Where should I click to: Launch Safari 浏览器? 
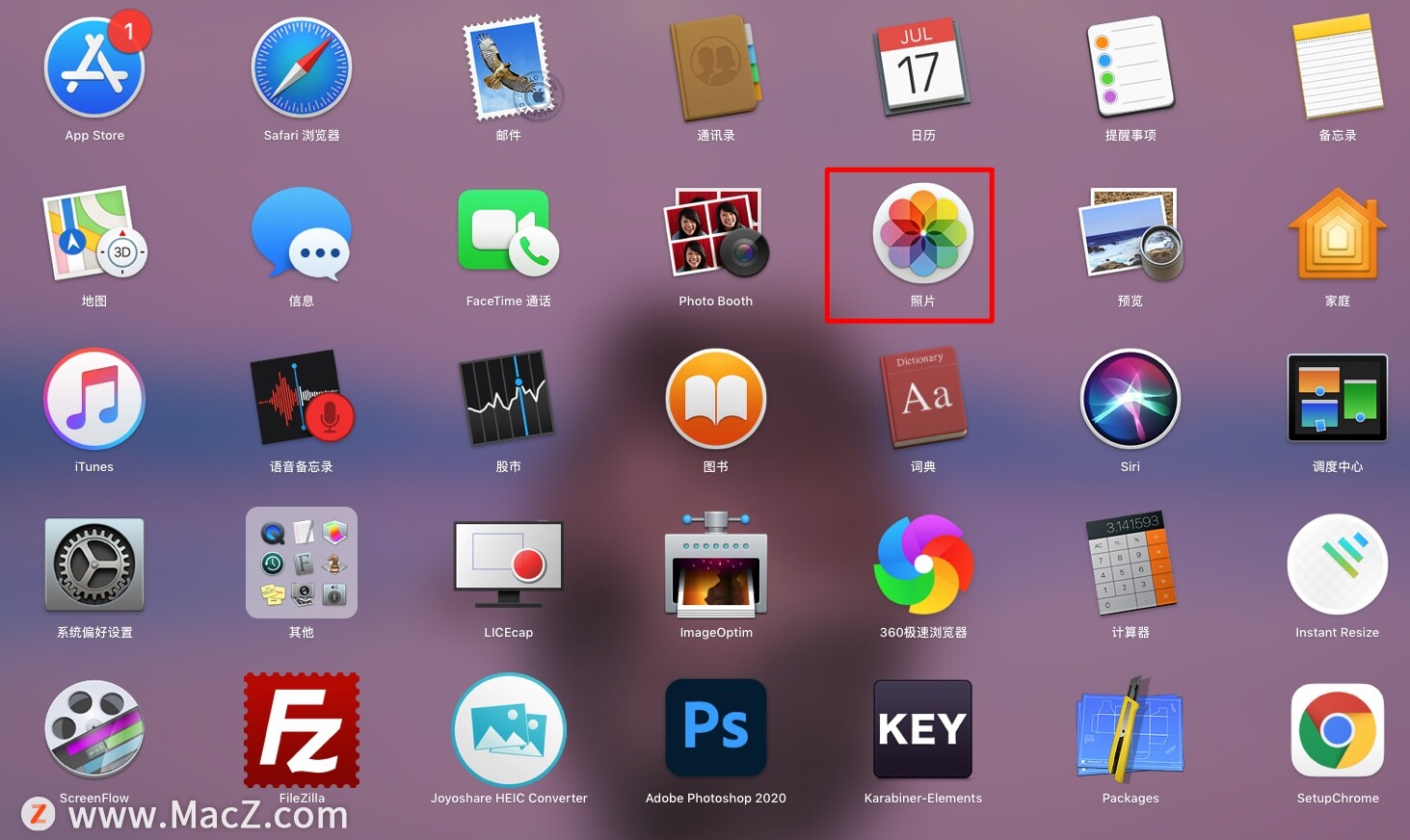302,69
